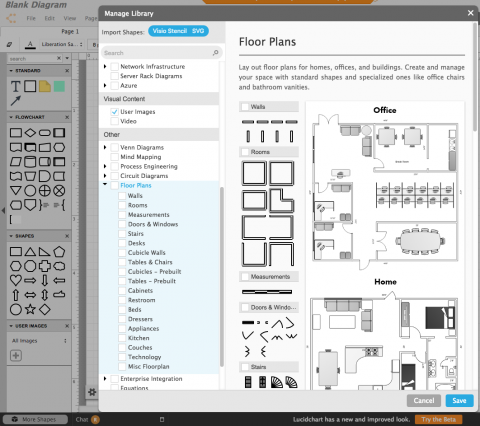
Task: Select the cross shape in Shapes panel
Action: click(x=45, y=266)
